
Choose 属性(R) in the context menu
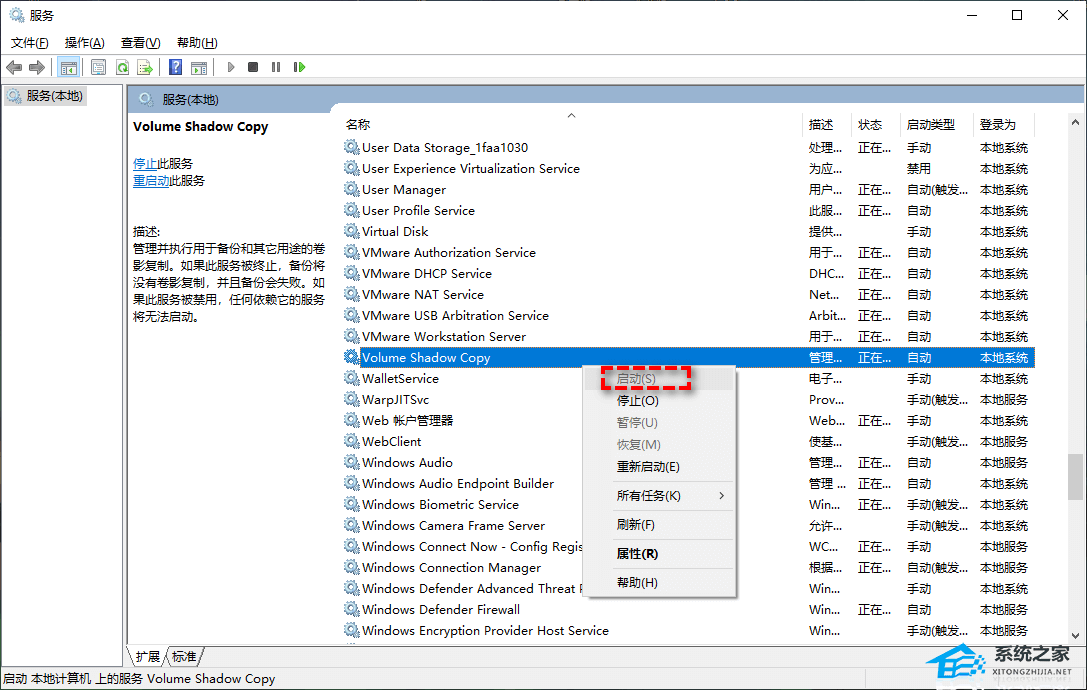click(659, 554)
